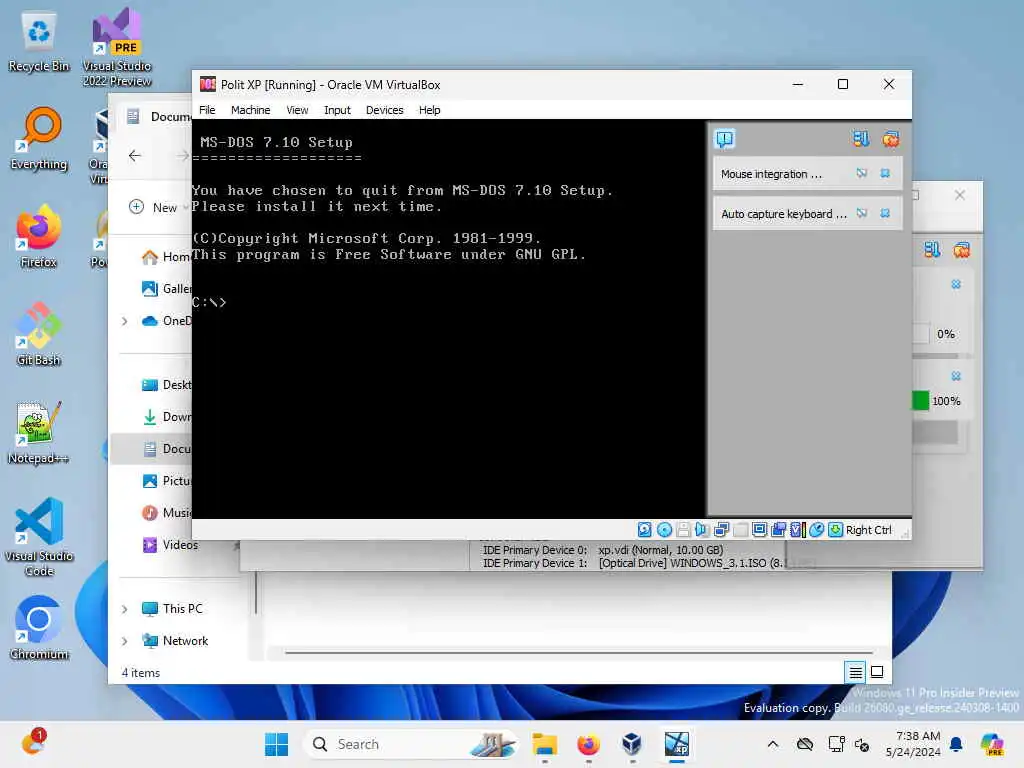Click the back arrow in File Explorer
1024x768 pixels.
(135, 155)
